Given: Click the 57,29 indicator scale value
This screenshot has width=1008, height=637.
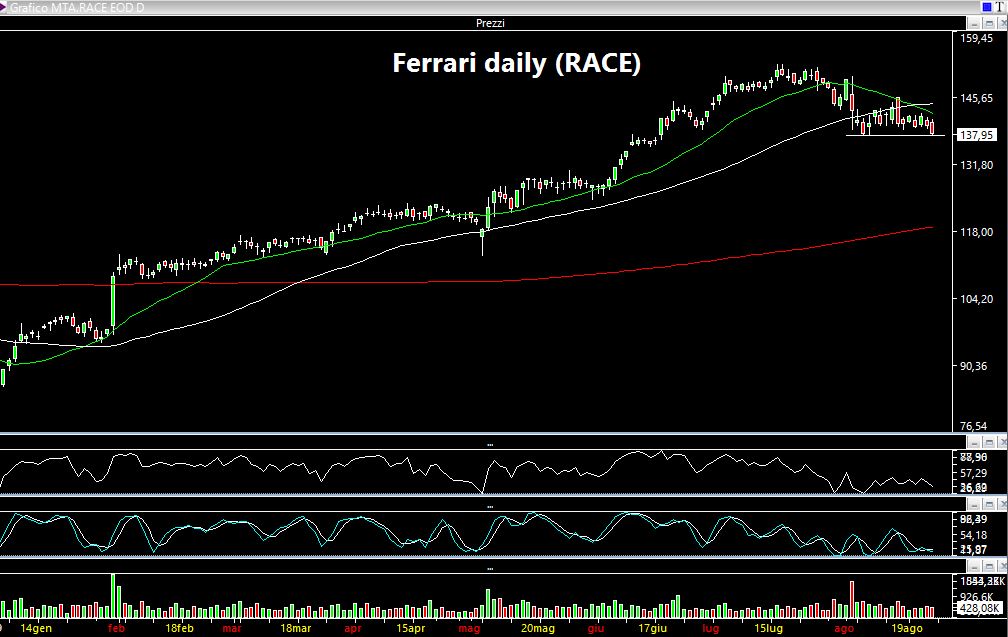Looking at the screenshot, I should point(973,473).
